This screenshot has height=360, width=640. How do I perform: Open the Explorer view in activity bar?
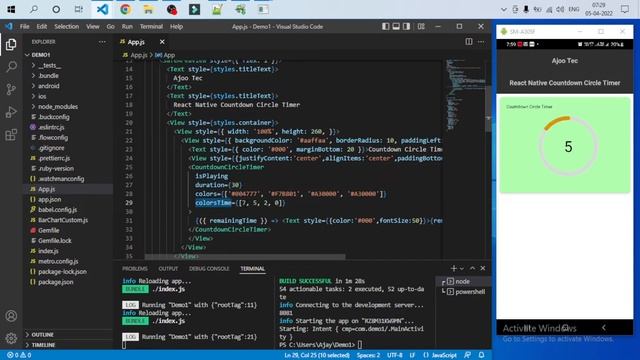click(x=11, y=44)
